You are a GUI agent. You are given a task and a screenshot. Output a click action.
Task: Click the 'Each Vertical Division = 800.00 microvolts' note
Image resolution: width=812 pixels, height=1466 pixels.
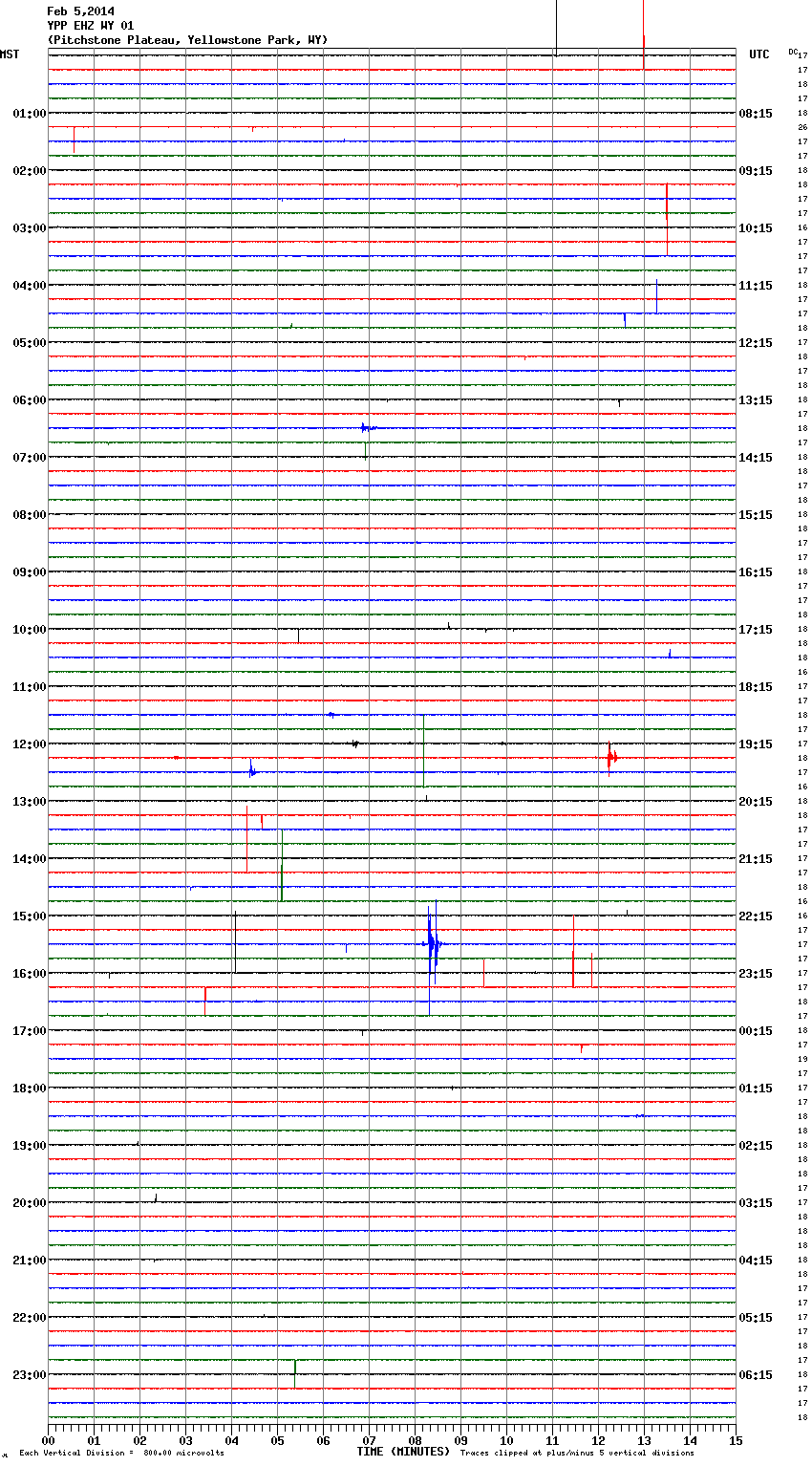(121, 1454)
